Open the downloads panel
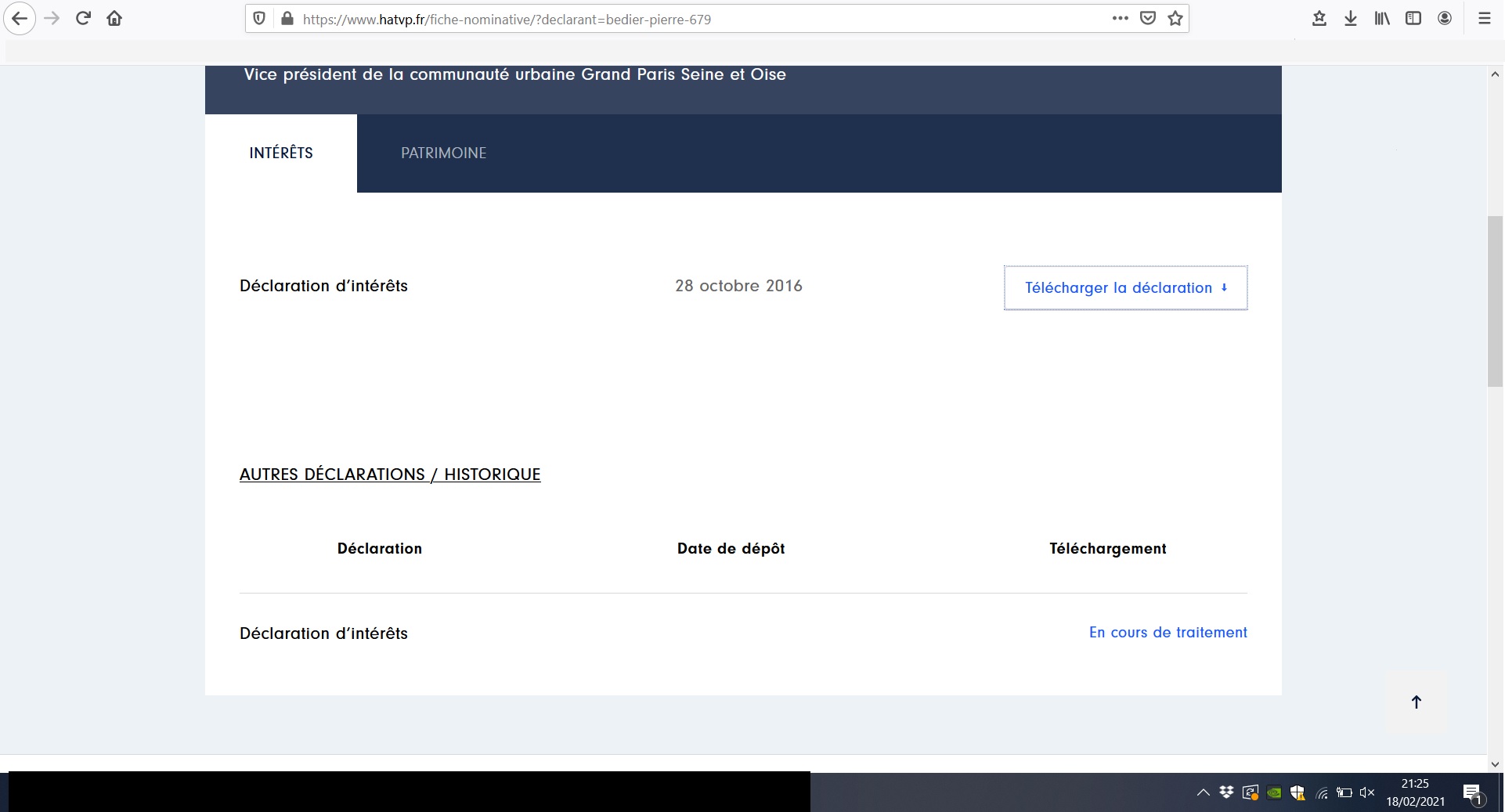 point(1351,19)
